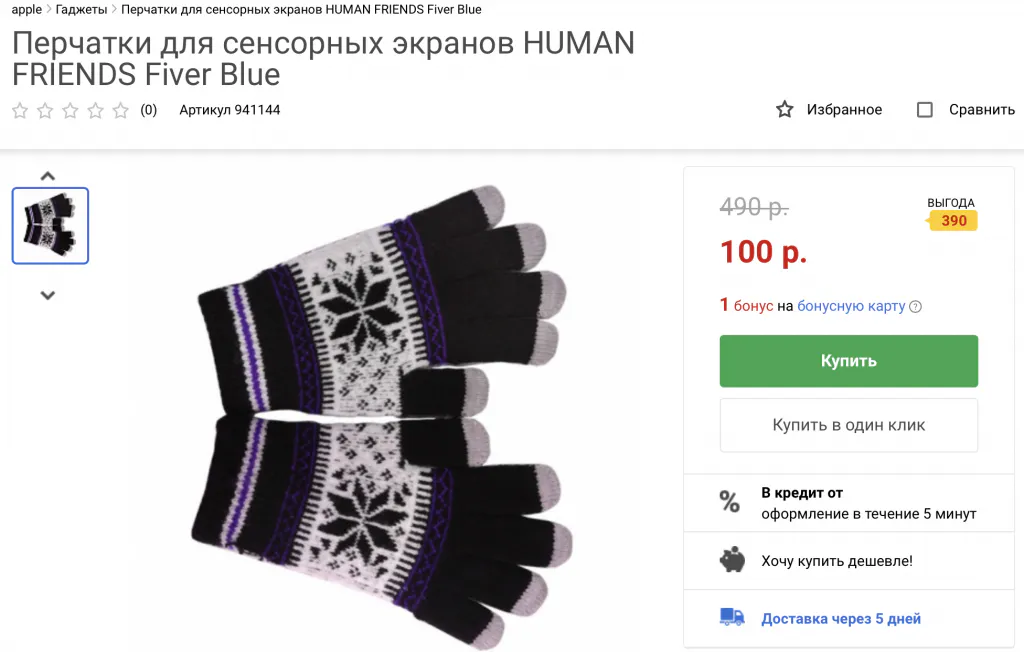Click Купить в один клик button
This screenshot has height=652, width=1024.
tap(848, 425)
